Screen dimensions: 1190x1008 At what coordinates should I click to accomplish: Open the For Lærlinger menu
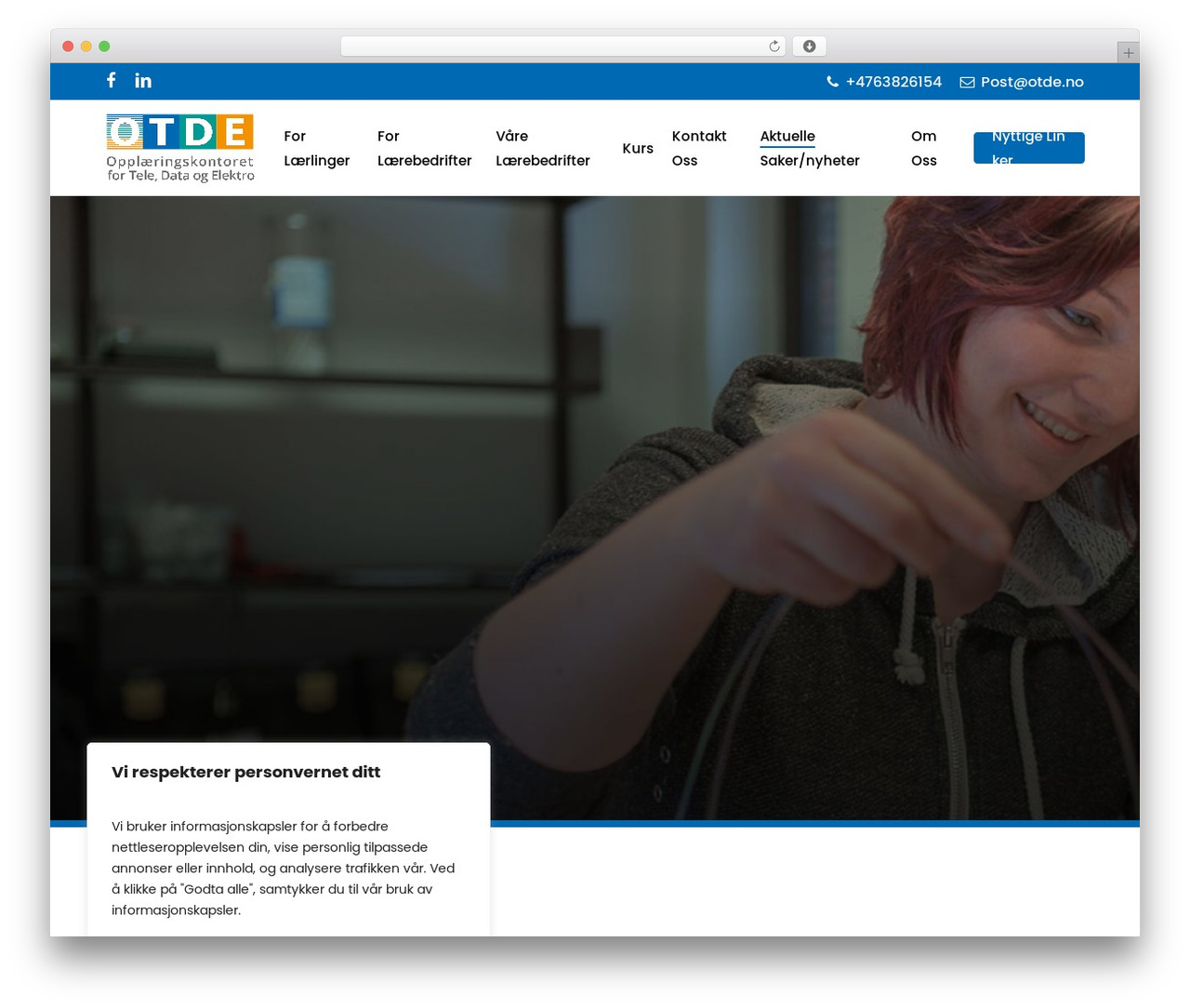click(x=317, y=148)
